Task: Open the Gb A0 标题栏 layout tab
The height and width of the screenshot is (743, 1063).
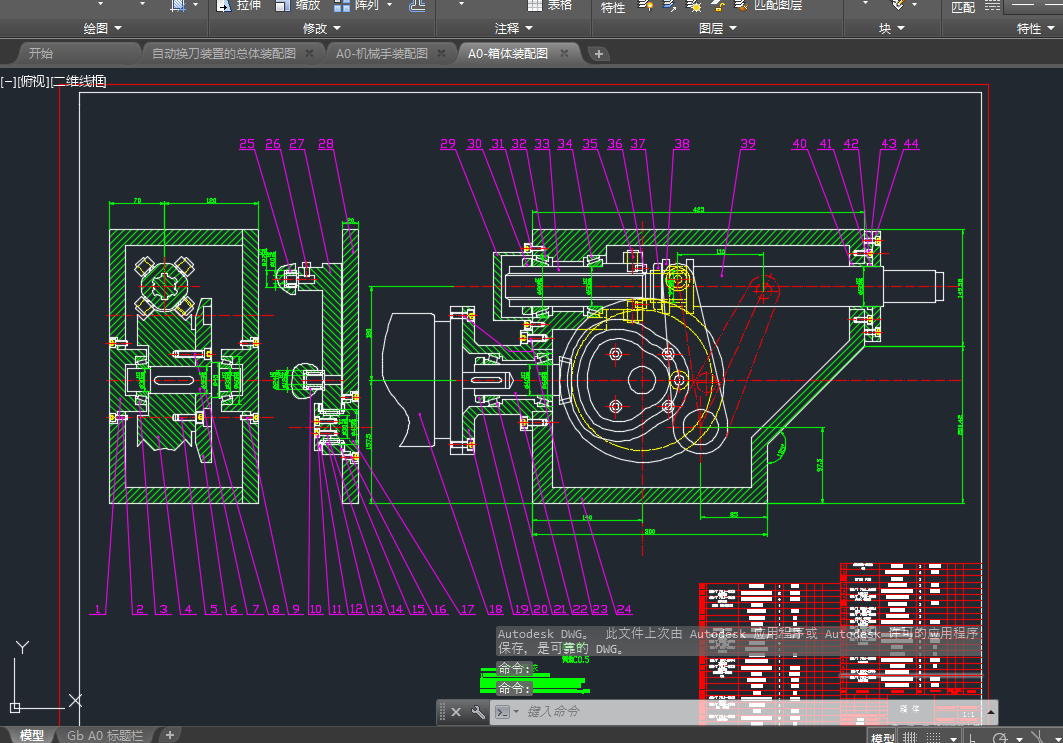Action: coord(105,736)
